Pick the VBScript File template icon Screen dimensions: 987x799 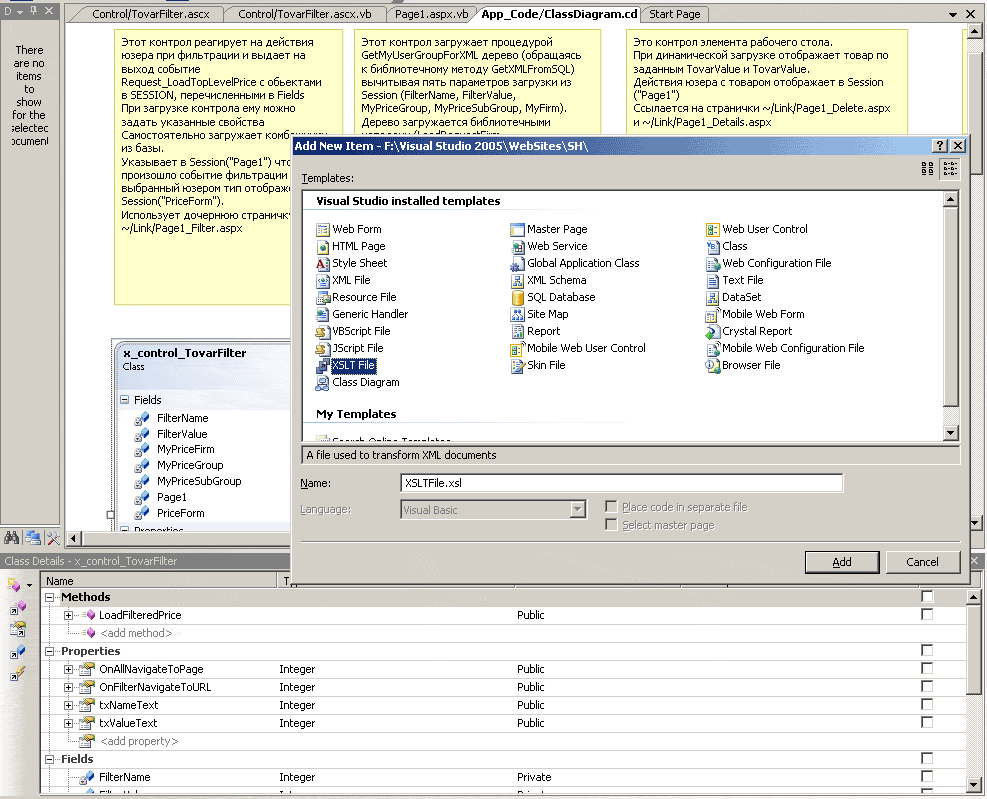pos(323,331)
